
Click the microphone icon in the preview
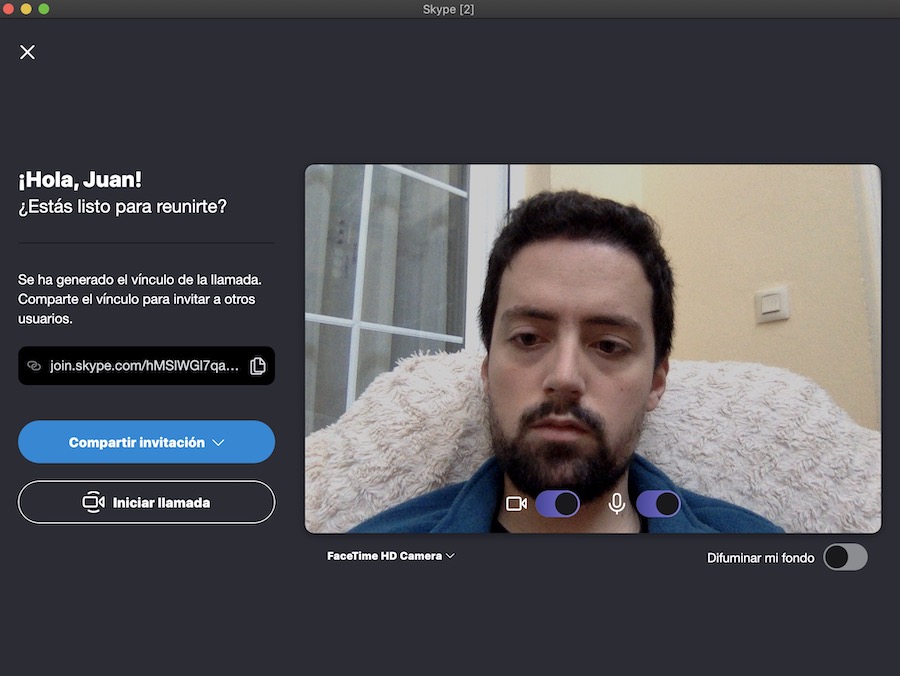(617, 504)
